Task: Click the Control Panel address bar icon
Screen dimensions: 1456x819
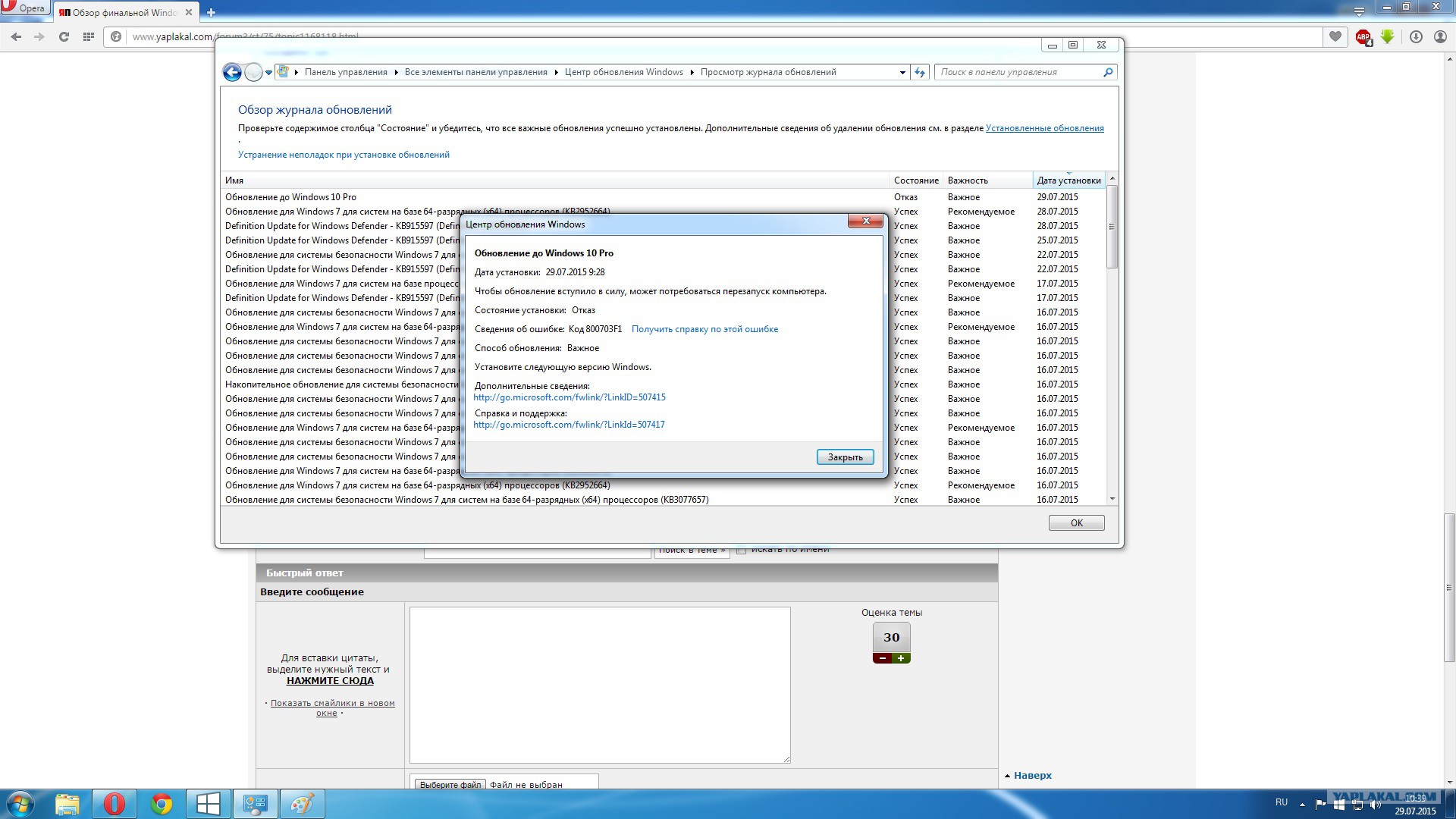Action: [x=283, y=72]
